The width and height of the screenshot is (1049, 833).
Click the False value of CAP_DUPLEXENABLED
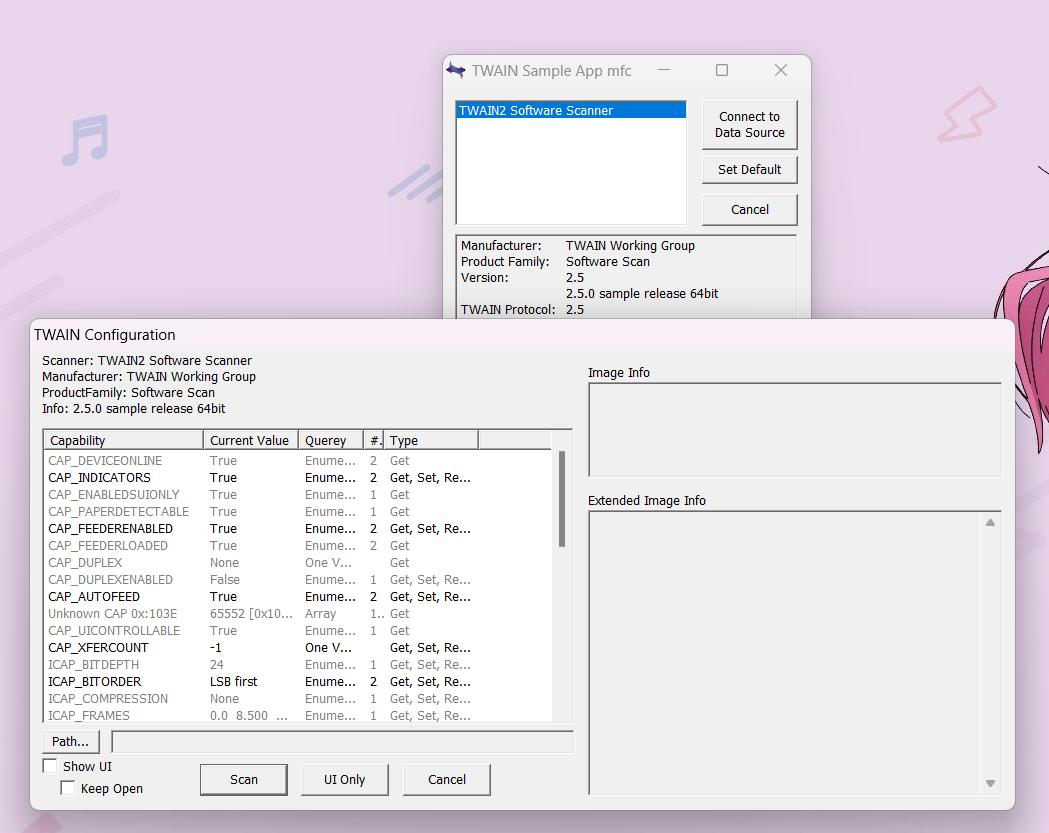point(225,579)
